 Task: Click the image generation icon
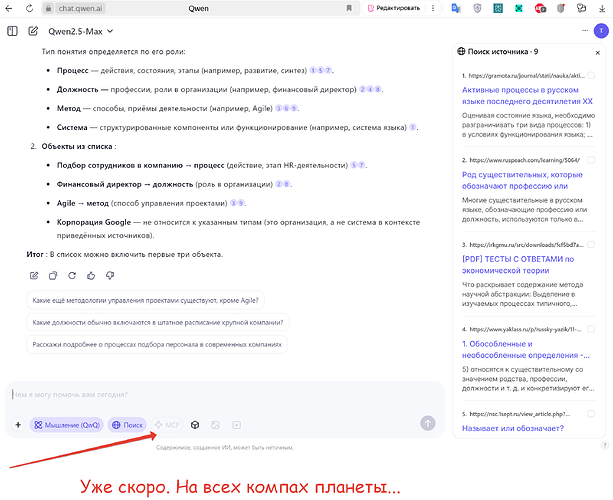[215, 425]
